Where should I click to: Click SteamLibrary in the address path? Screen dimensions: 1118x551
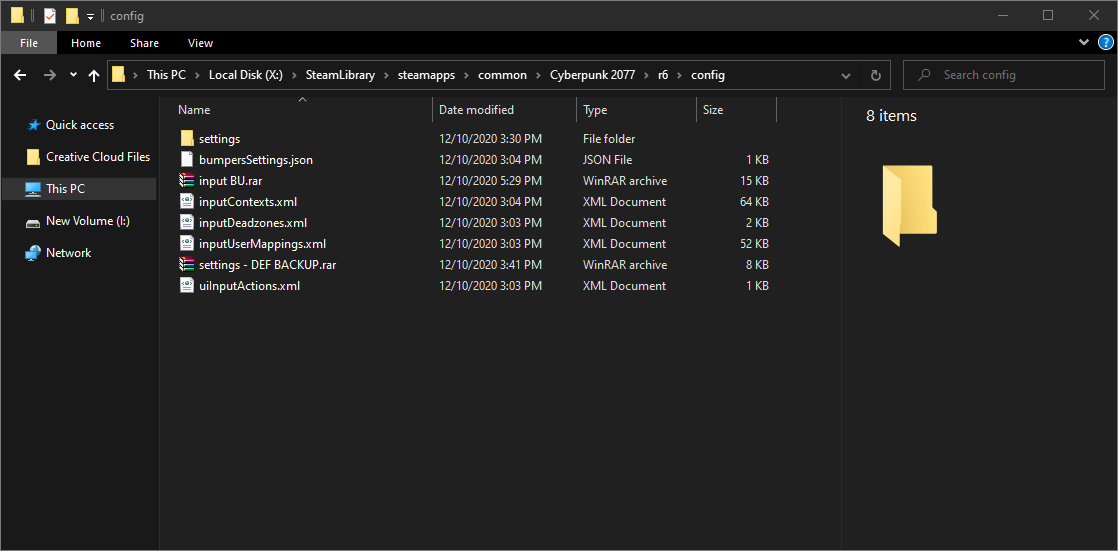[340, 75]
